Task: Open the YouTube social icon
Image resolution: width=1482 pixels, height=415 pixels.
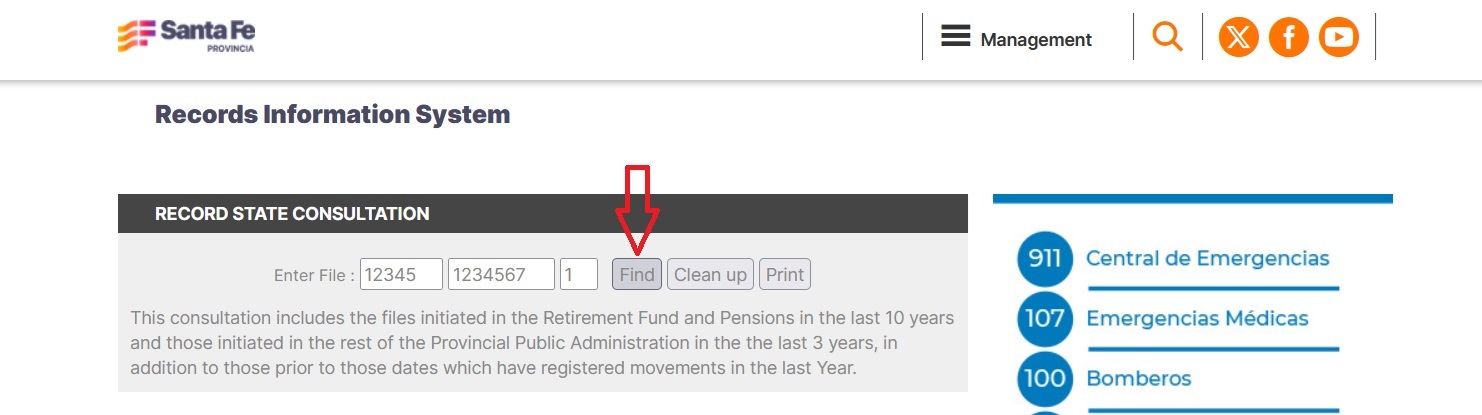Action: tap(1339, 38)
